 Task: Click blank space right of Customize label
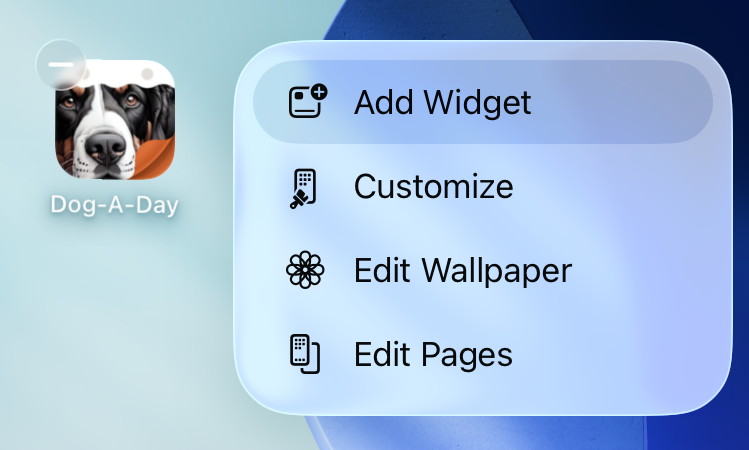tap(616, 186)
